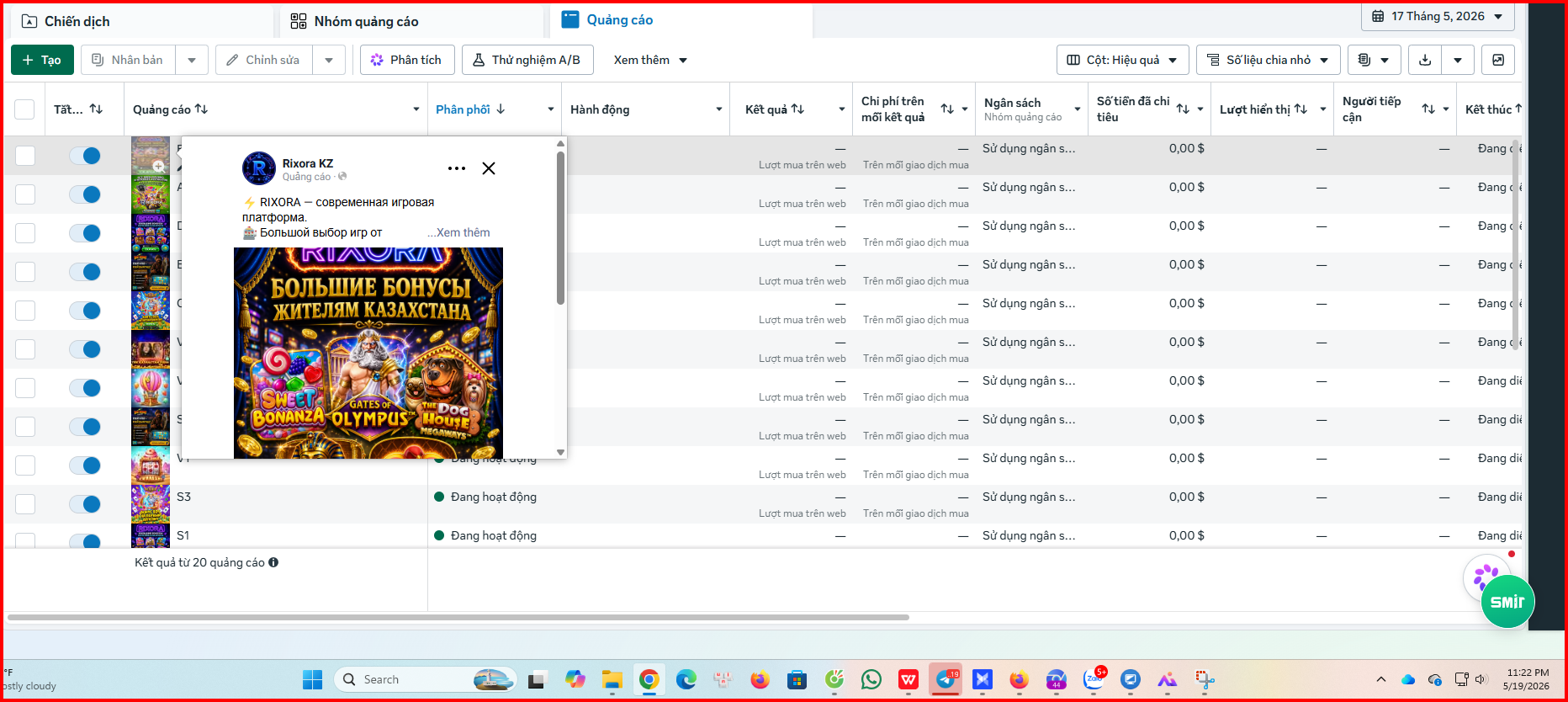1568x702 pixels.
Task: Open the Hành động column options arrow
Action: (x=719, y=109)
